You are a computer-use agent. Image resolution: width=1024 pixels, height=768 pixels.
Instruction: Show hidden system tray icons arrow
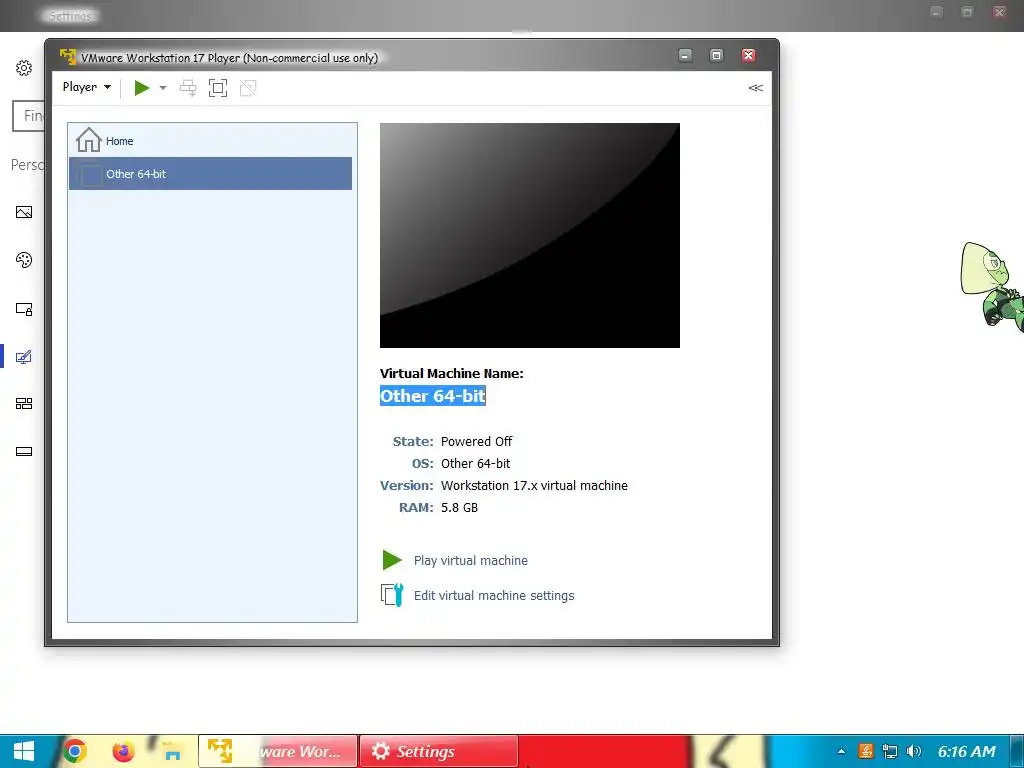[841, 752]
